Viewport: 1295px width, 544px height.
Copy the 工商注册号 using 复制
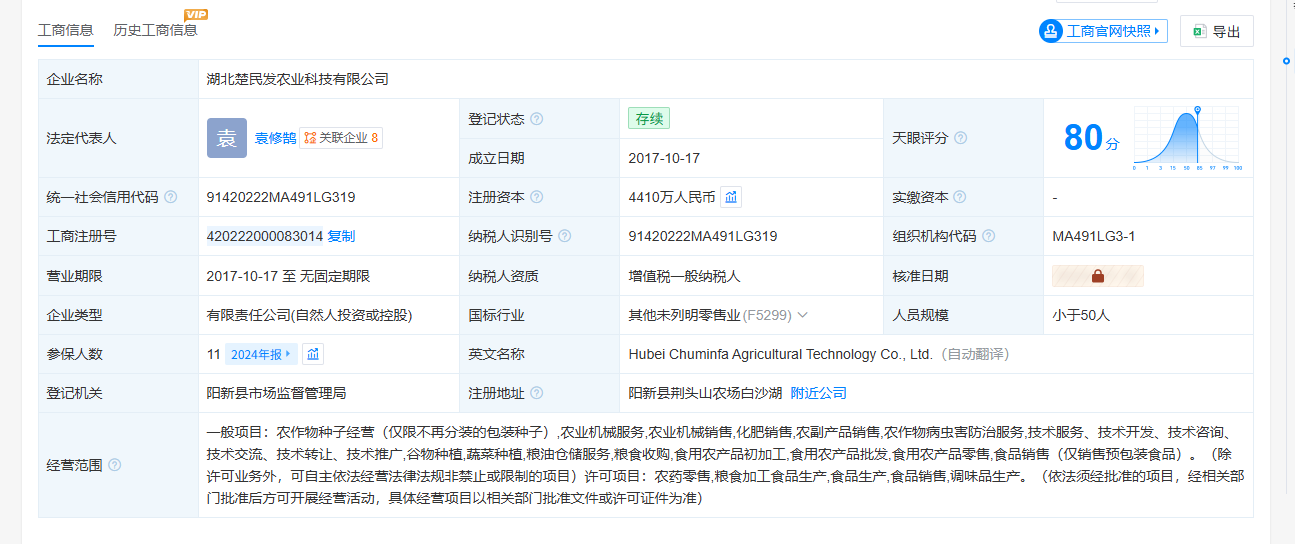pos(341,236)
